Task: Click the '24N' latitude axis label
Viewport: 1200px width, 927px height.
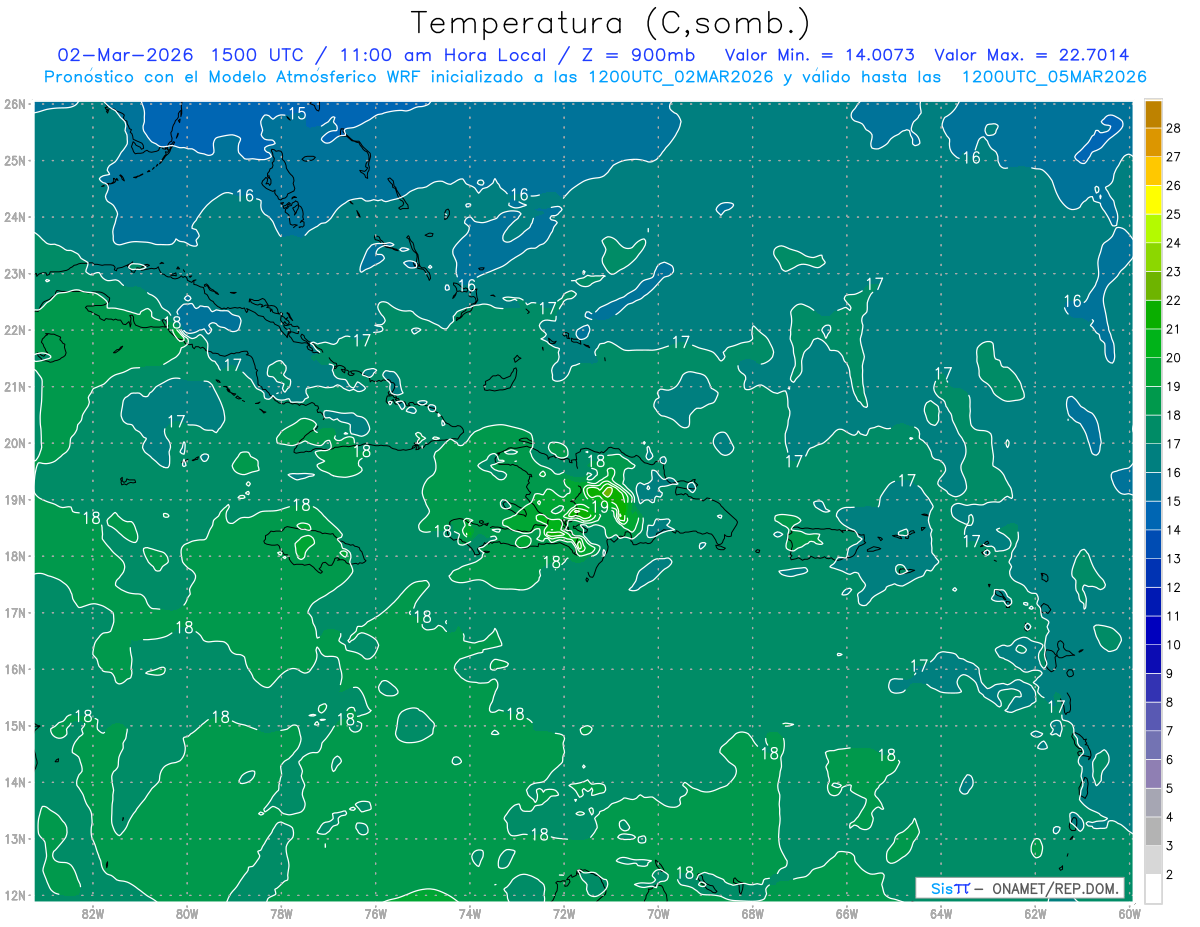Action: (x=14, y=217)
